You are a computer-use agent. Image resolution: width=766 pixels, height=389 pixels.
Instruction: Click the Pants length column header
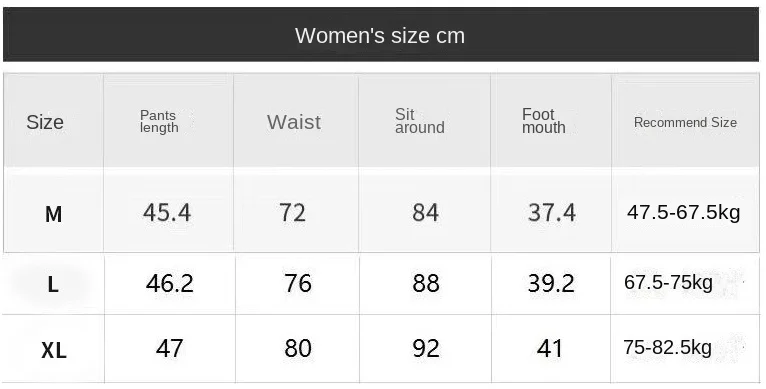[159, 122]
